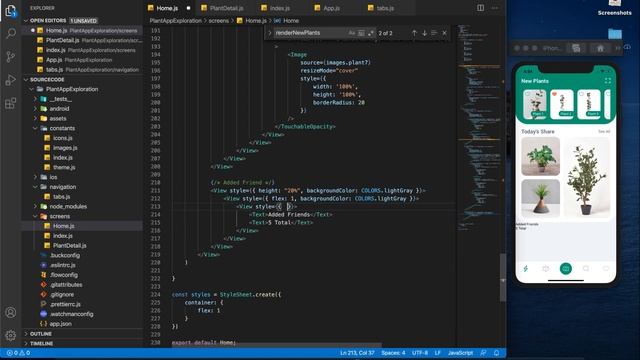Toggle Use Regular Expression in find widget
640x360 pixels.
coord(371,33)
